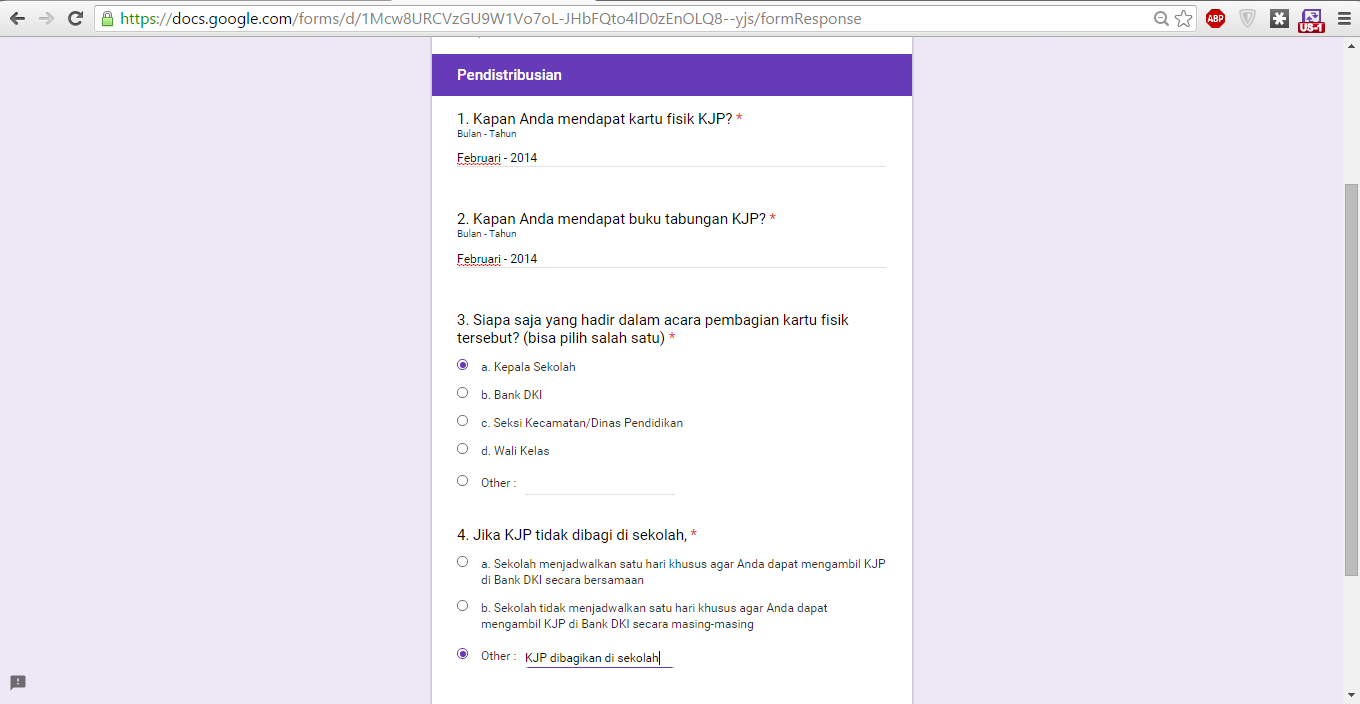Image resolution: width=1360 pixels, height=704 pixels.
Task: Go forward with the browser arrow
Action: (x=46, y=18)
